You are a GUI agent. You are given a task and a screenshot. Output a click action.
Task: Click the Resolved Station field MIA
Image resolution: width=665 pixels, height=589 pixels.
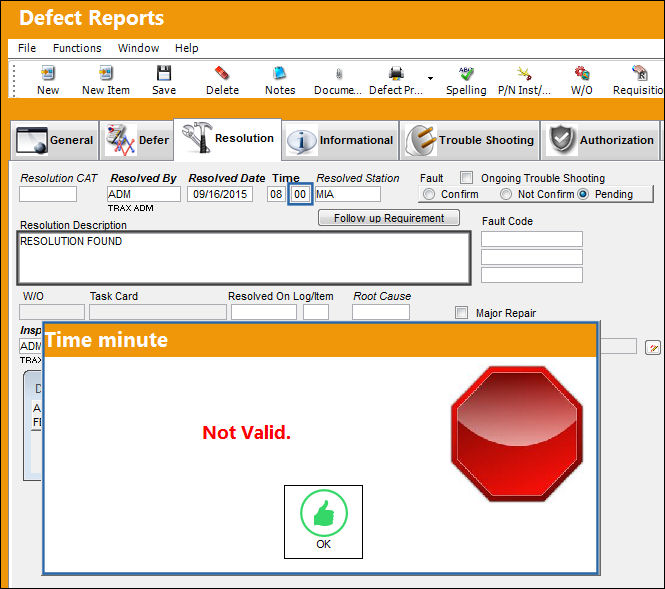click(348, 194)
